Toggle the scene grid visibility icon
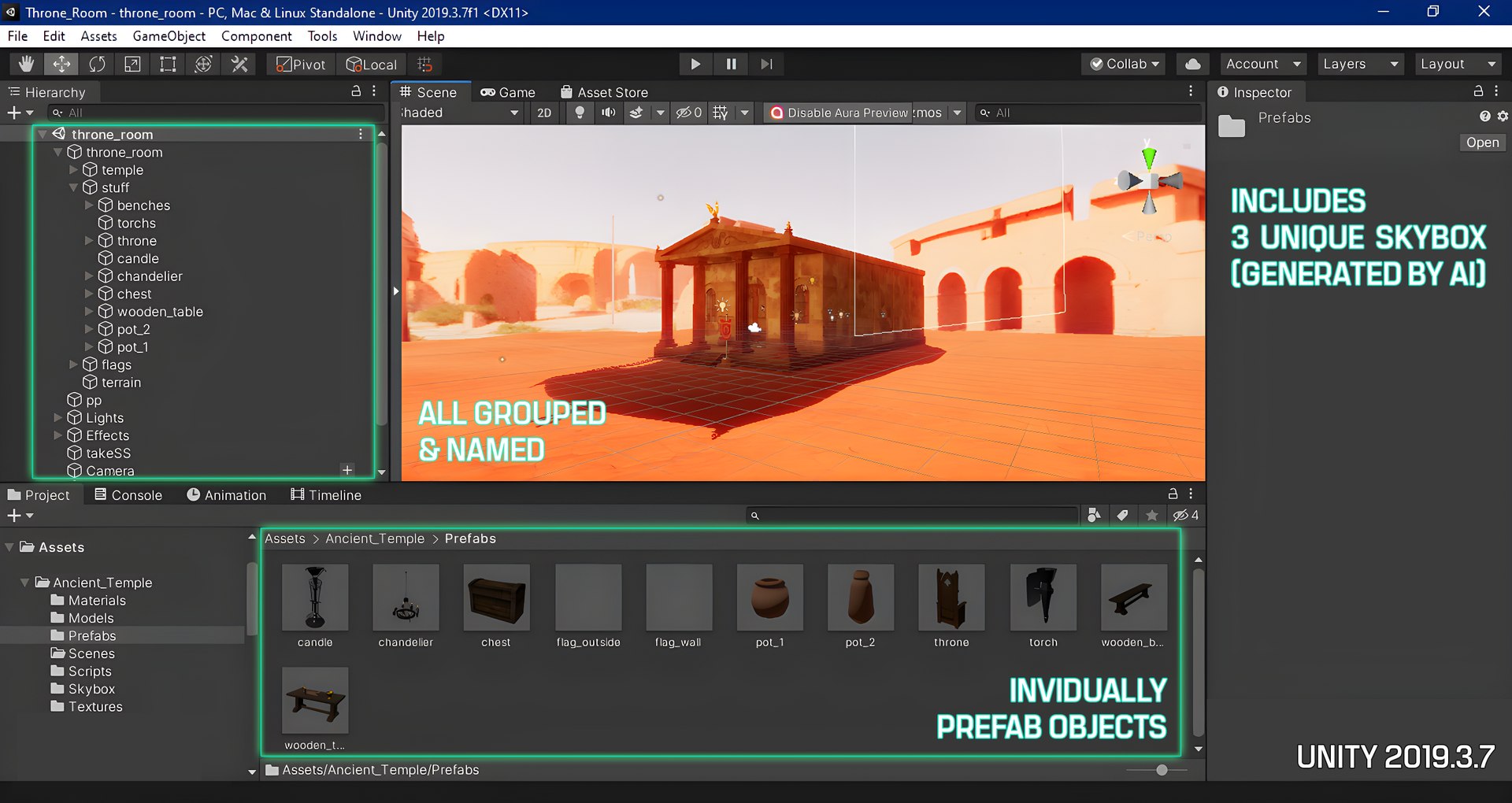1512x803 pixels. [x=721, y=113]
